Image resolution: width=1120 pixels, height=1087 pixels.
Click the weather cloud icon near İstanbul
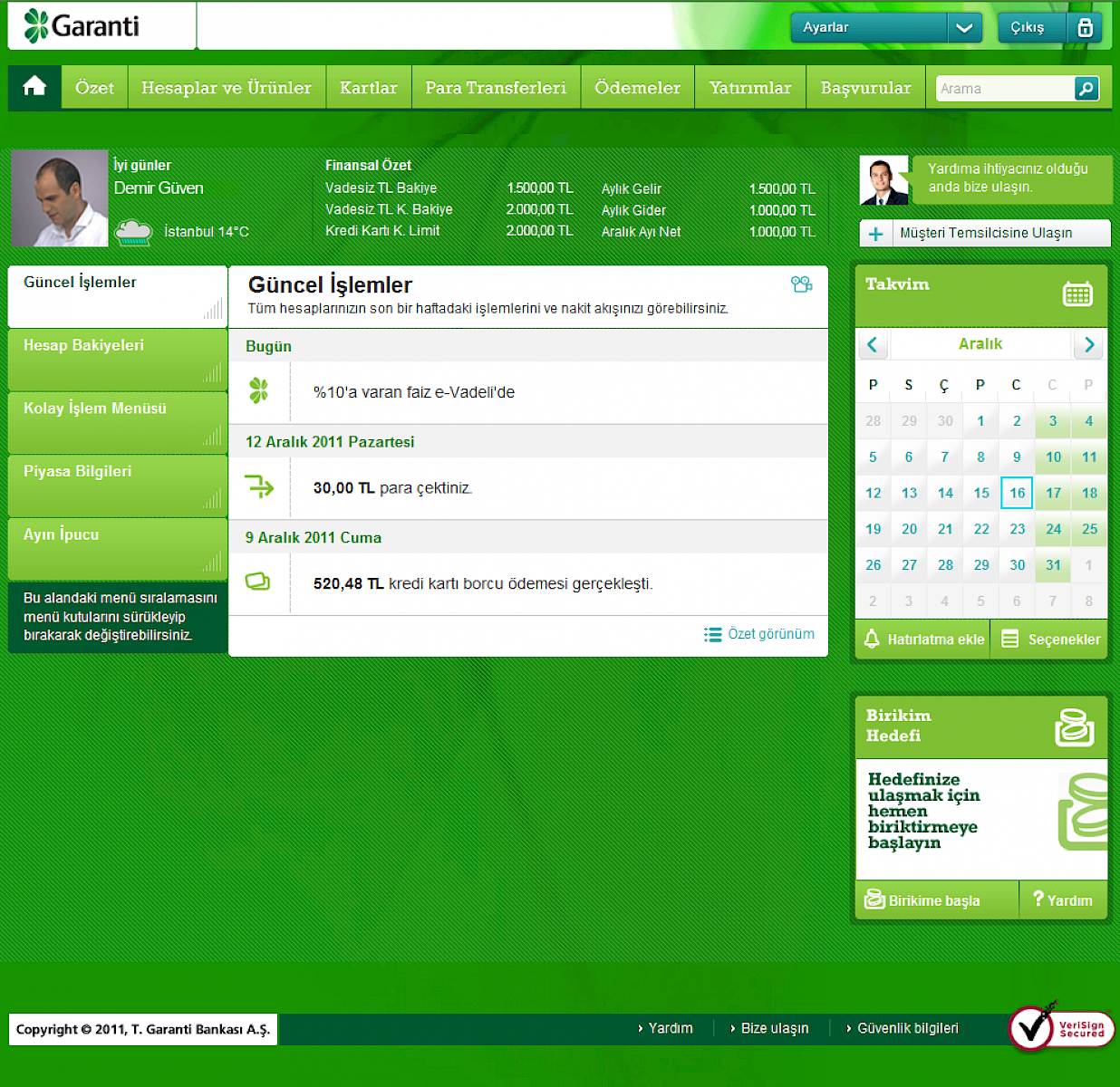(134, 233)
